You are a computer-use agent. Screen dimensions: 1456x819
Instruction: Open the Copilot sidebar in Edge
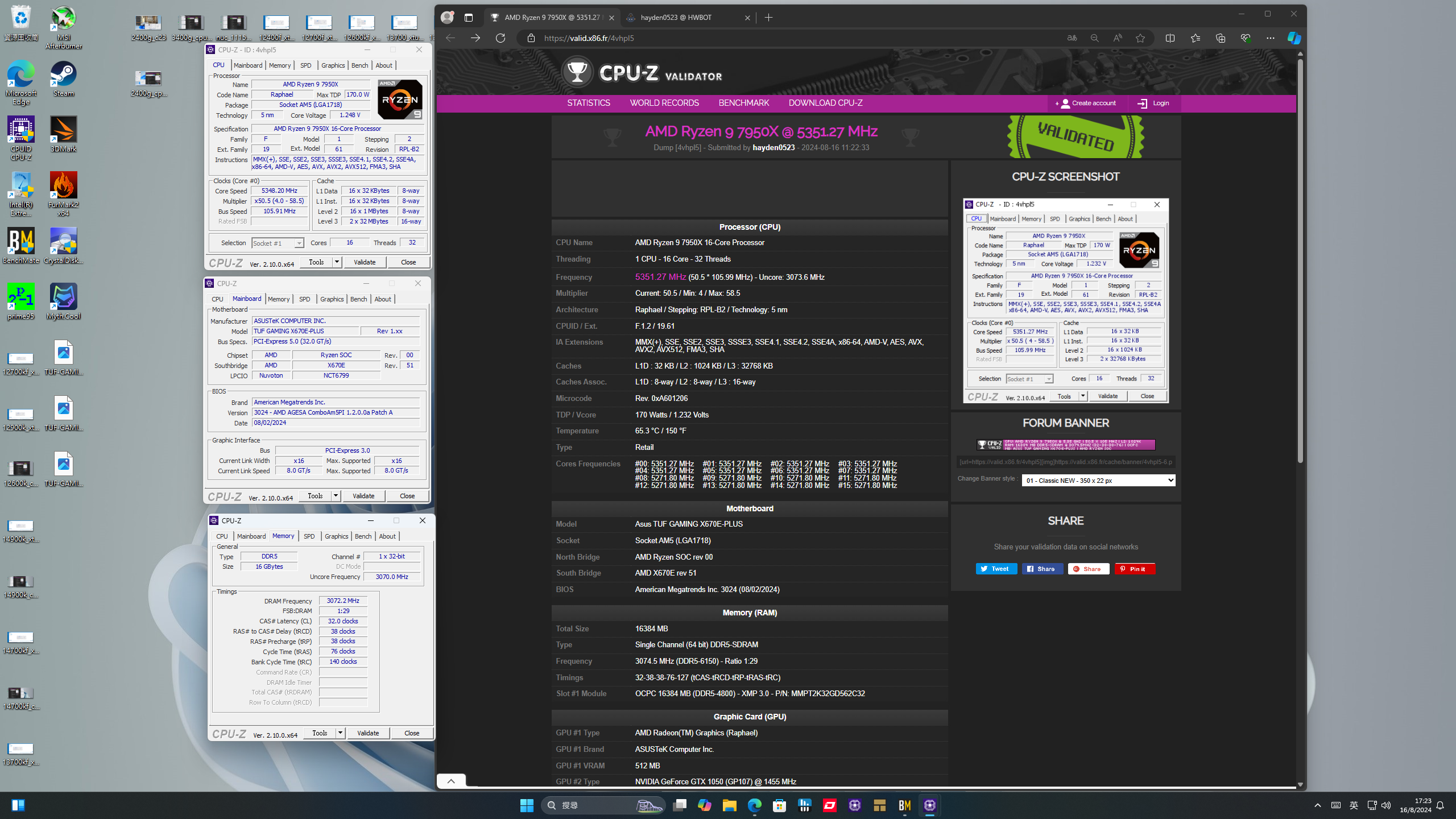tap(1294, 38)
